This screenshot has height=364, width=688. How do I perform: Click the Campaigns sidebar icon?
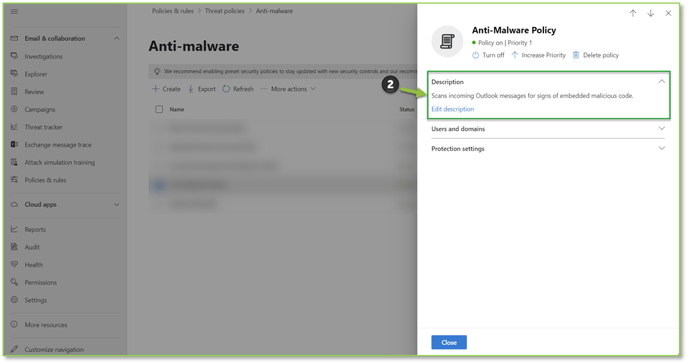point(14,109)
